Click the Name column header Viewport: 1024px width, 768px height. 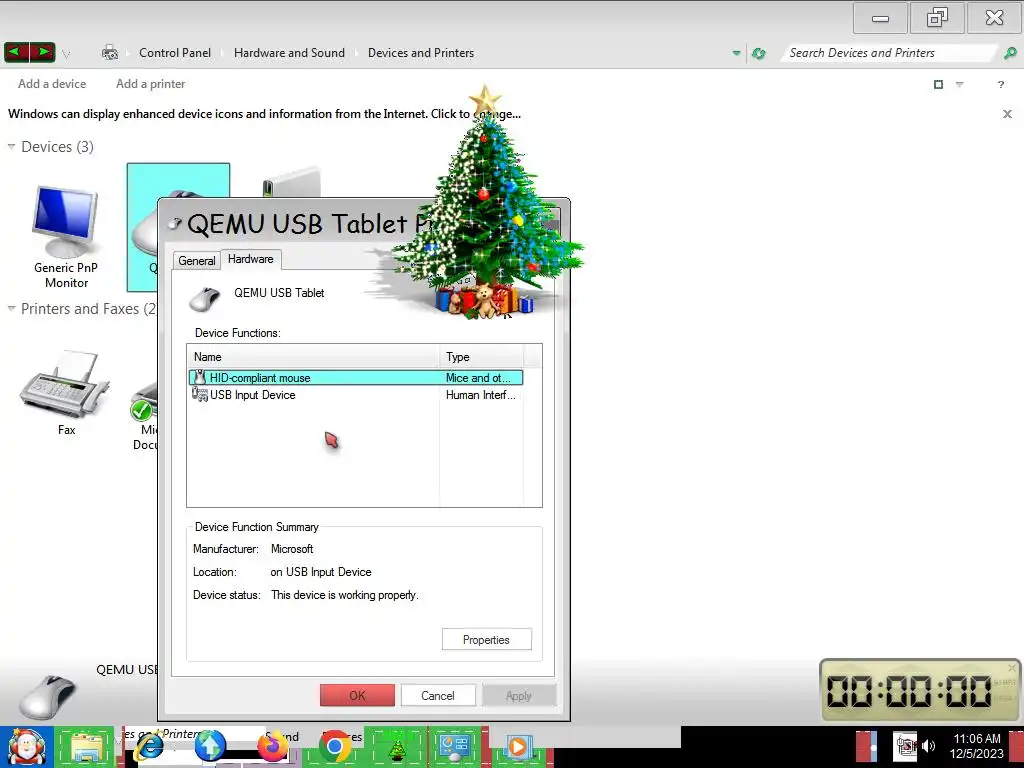click(313, 357)
